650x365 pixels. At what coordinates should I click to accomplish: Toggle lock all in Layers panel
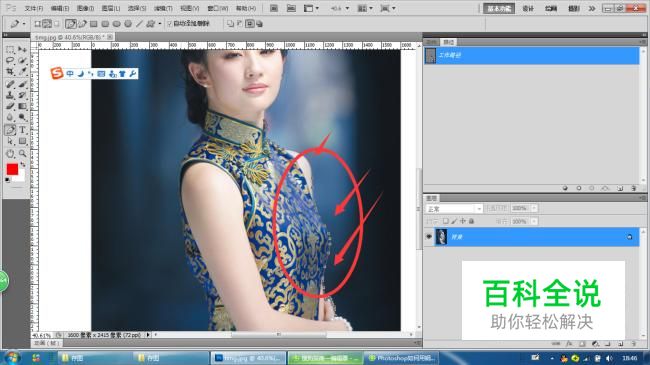(x=471, y=221)
